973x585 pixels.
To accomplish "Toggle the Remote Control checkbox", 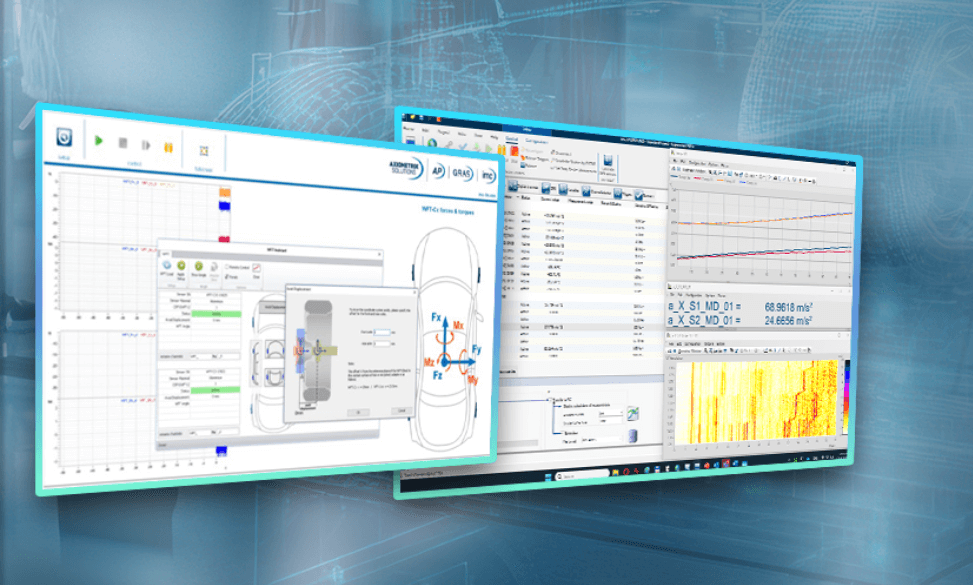I will (x=227, y=266).
